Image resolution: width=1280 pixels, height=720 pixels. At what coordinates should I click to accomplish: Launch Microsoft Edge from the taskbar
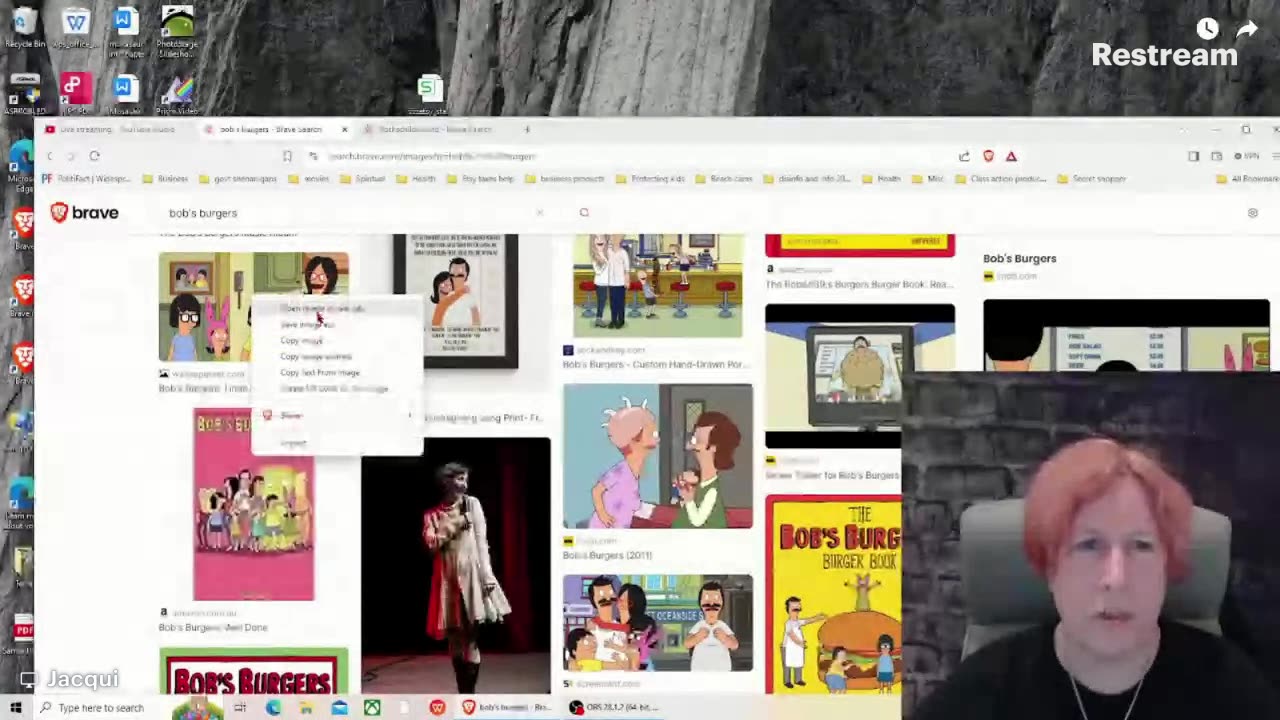point(273,707)
